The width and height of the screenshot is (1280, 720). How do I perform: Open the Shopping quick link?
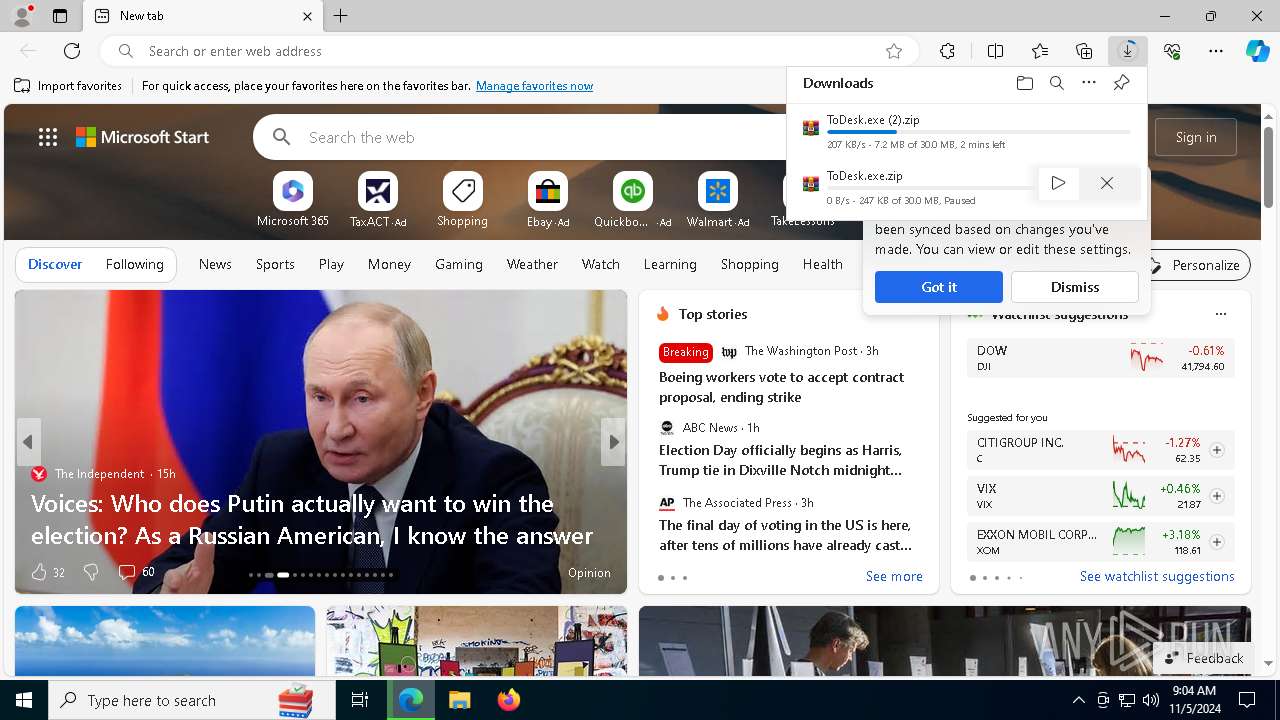462,200
